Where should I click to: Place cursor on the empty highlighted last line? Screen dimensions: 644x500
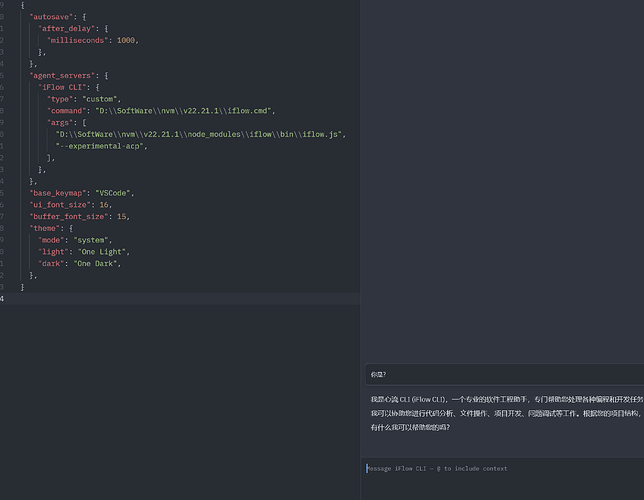(180, 299)
